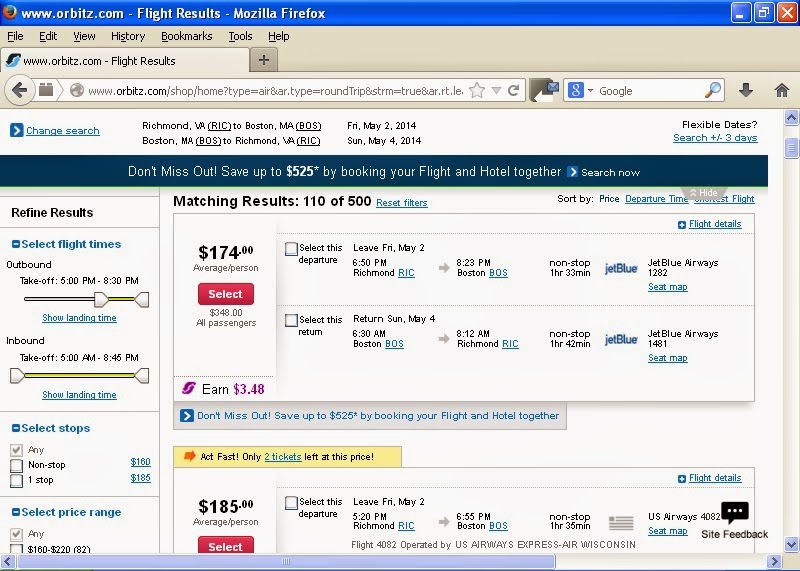800x571 pixels.
Task: Sort results by Departure Time
Action: point(657,198)
